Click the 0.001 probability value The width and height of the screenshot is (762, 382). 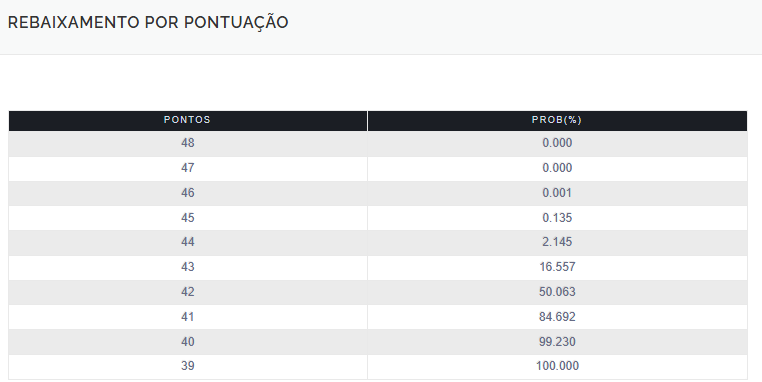[x=557, y=193]
